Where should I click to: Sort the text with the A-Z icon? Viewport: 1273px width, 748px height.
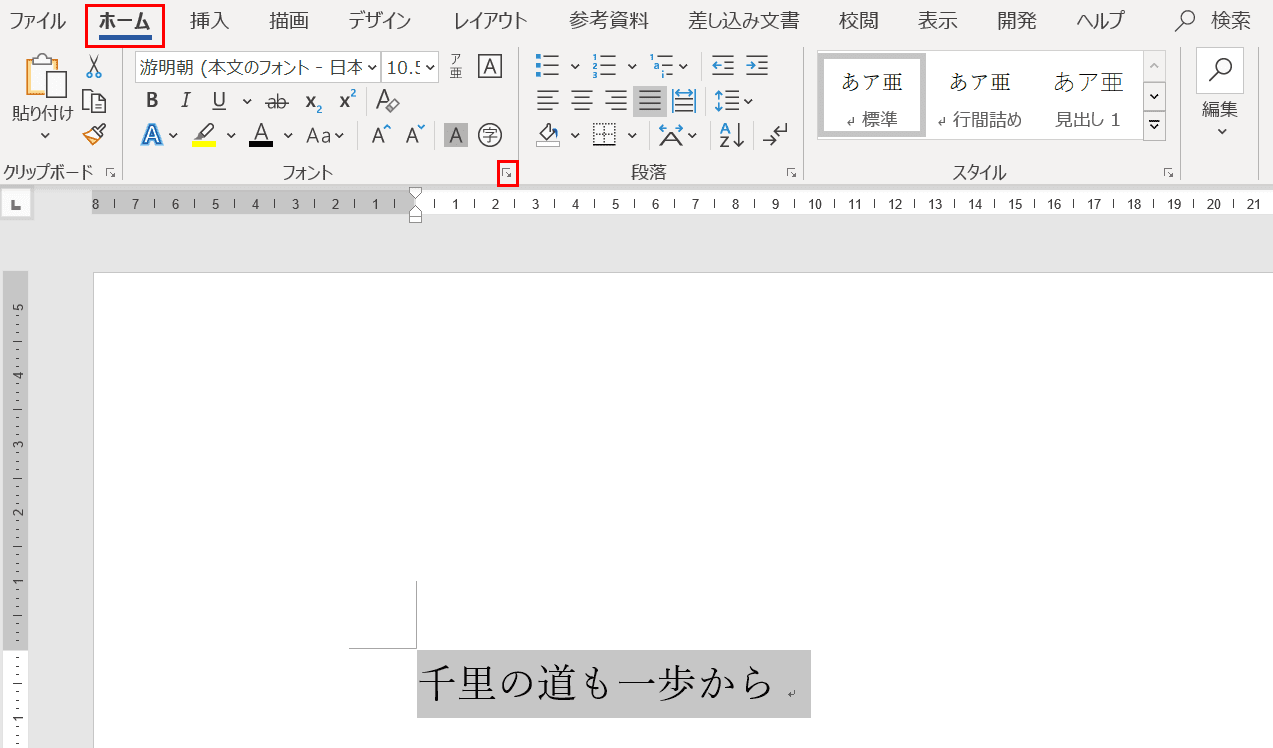pyautogui.click(x=732, y=135)
